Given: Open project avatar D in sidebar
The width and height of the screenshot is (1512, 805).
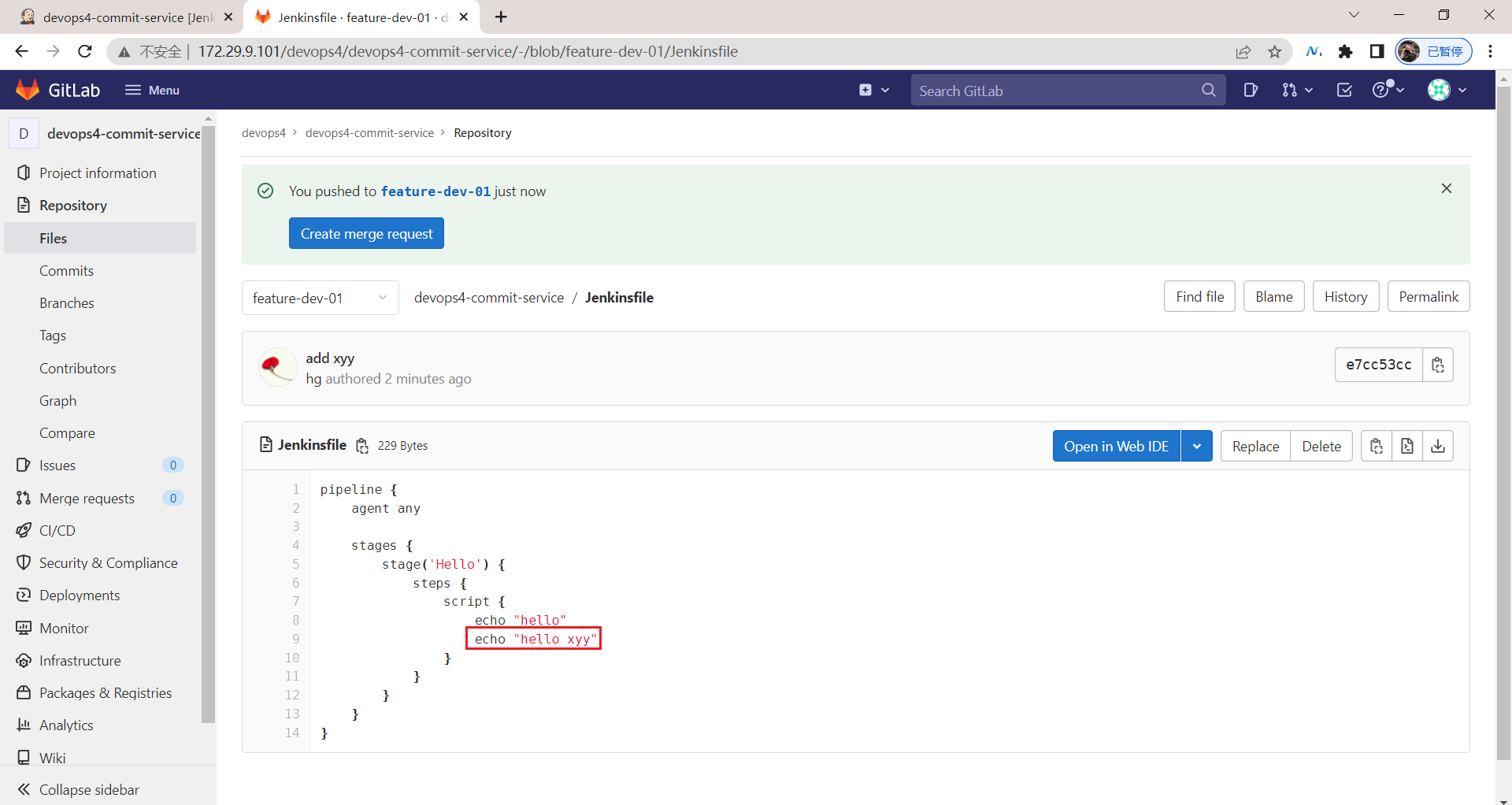Looking at the screenshot, I should [x=24, y=133].
